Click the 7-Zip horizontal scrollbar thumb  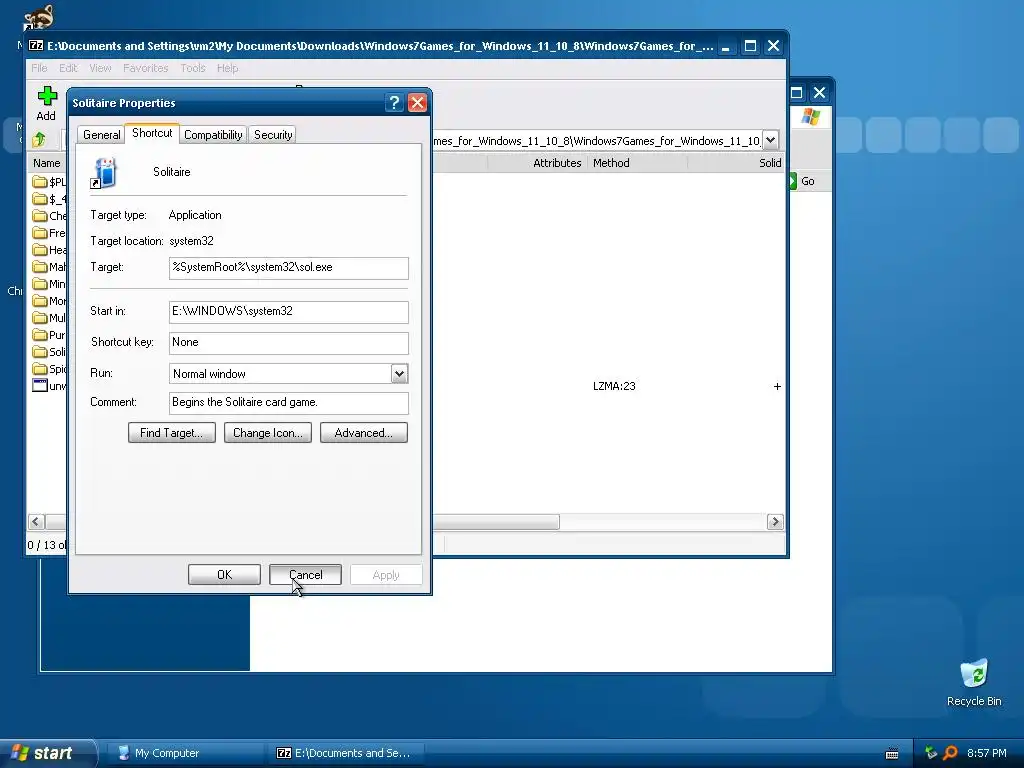496,522
